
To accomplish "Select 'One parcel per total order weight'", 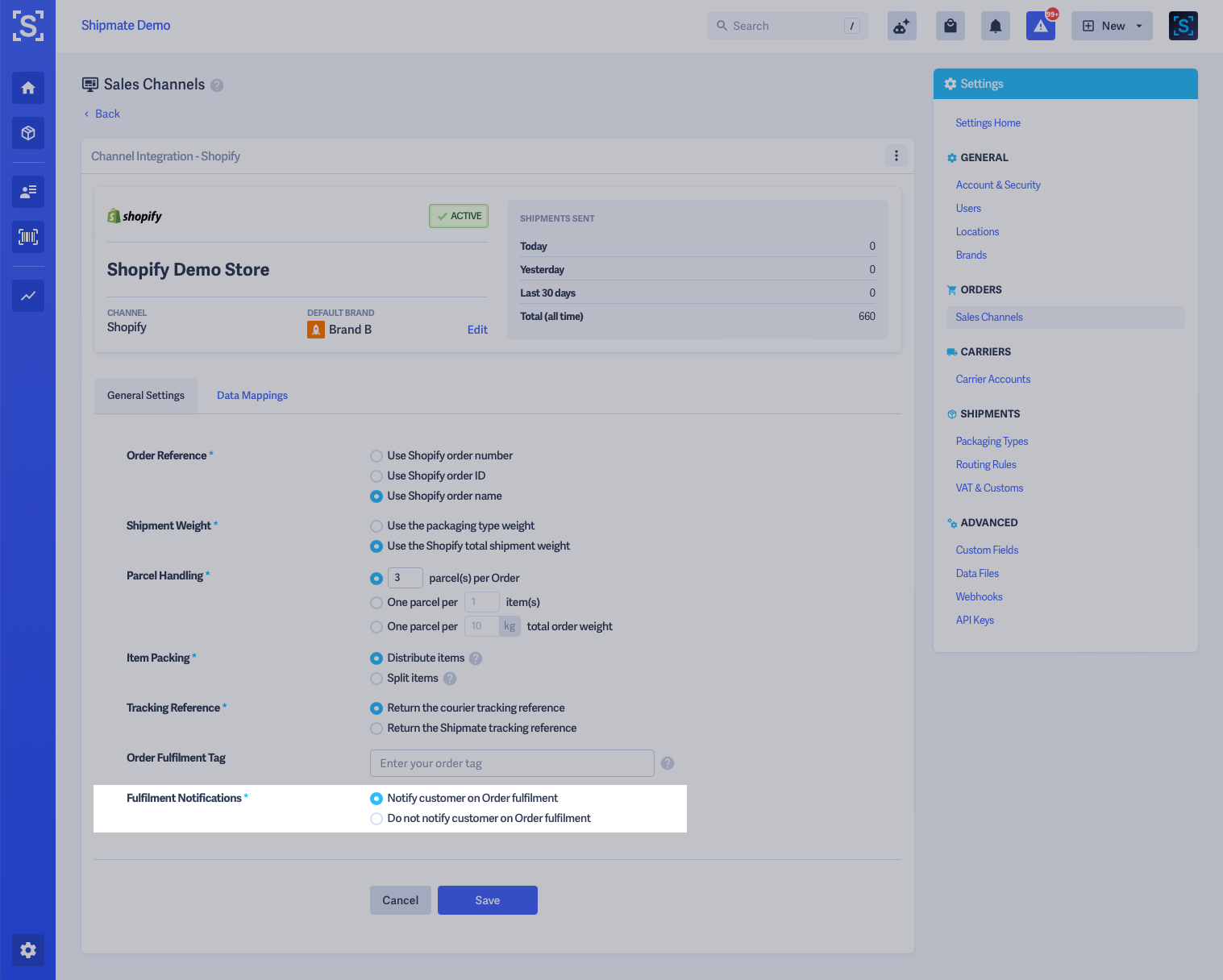I will 376,626.
